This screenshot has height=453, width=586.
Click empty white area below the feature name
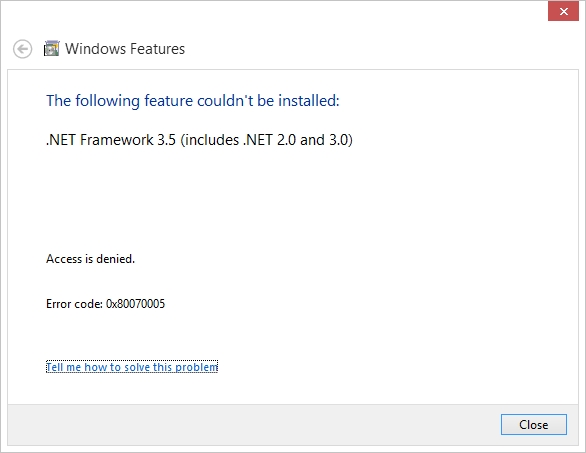(293, 198)
